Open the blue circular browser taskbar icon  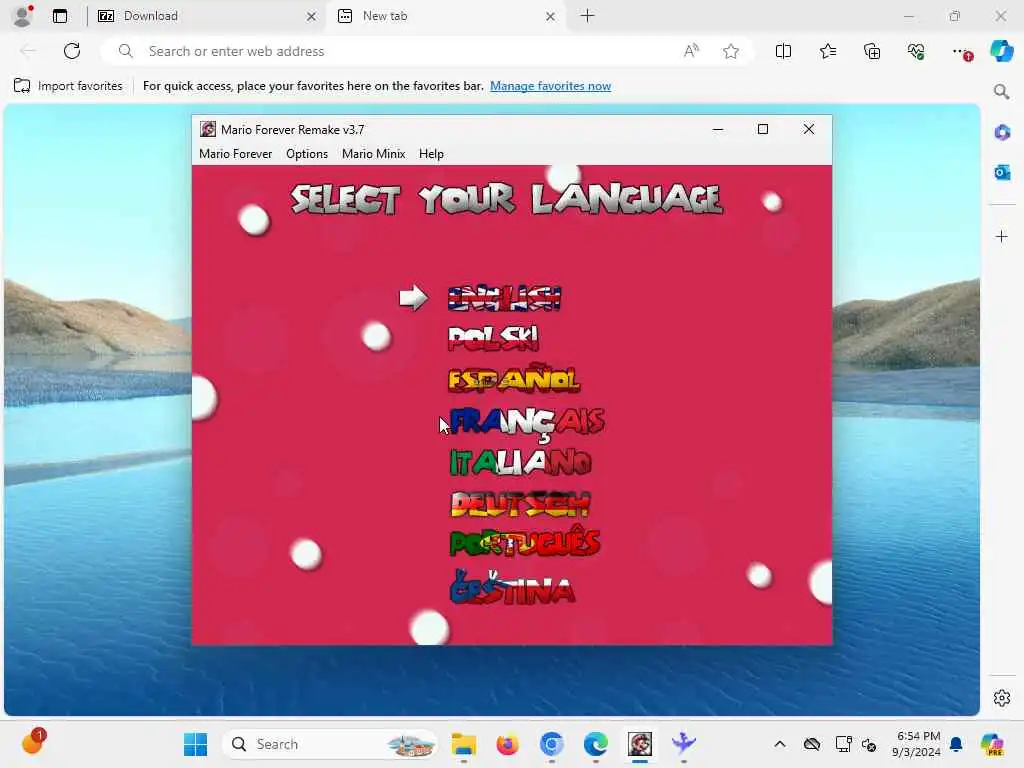(x=552, y=744)
